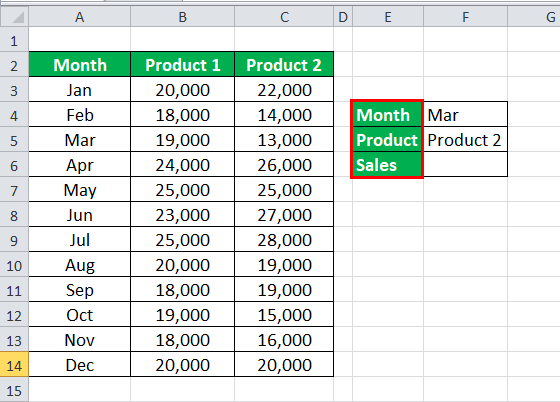Screen dimensions: 560x402
Task: Select Jan's Product 1 value 20,000
Action: (182, 89)
